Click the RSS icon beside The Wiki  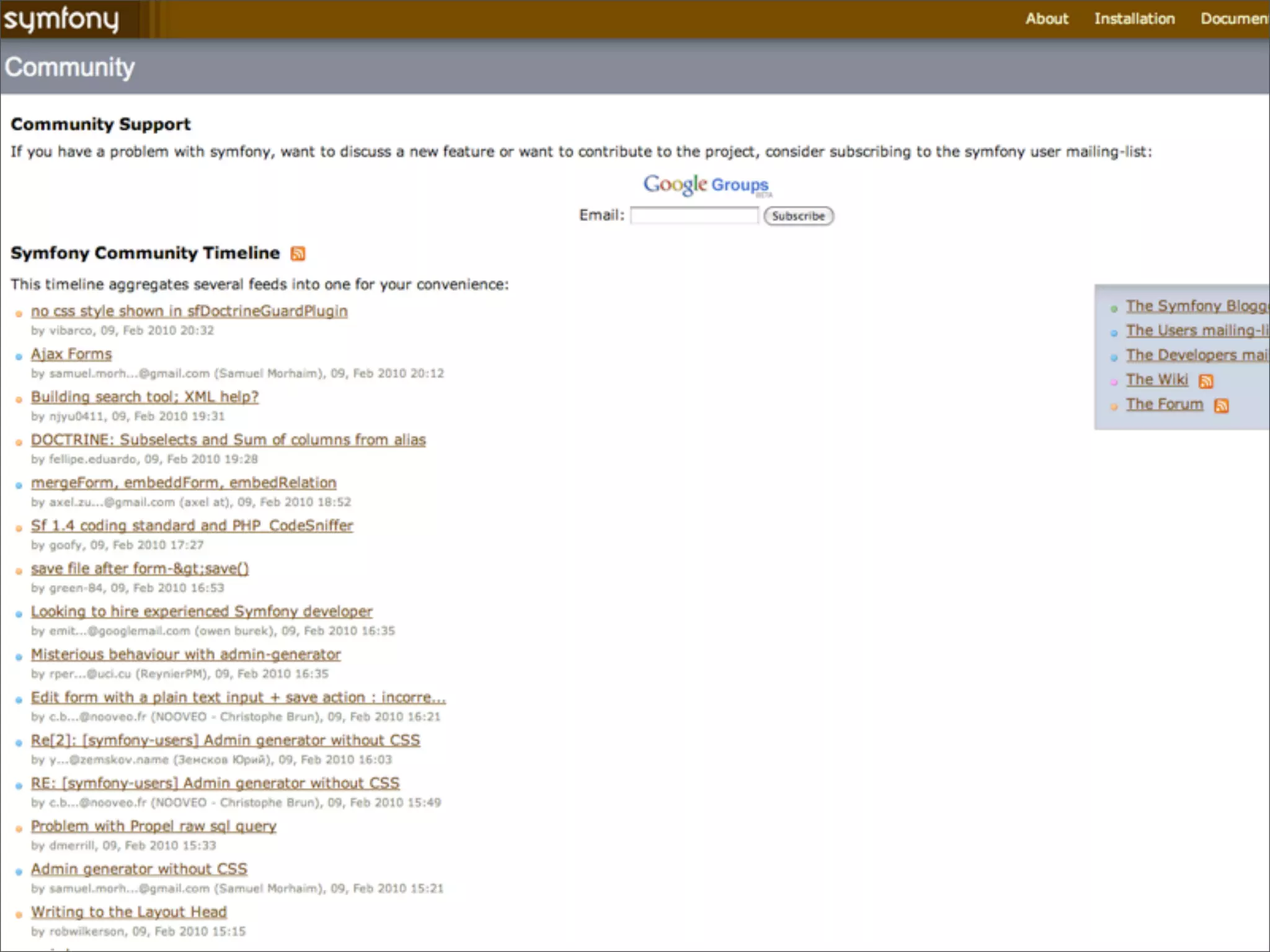(x=1206, y=381)
